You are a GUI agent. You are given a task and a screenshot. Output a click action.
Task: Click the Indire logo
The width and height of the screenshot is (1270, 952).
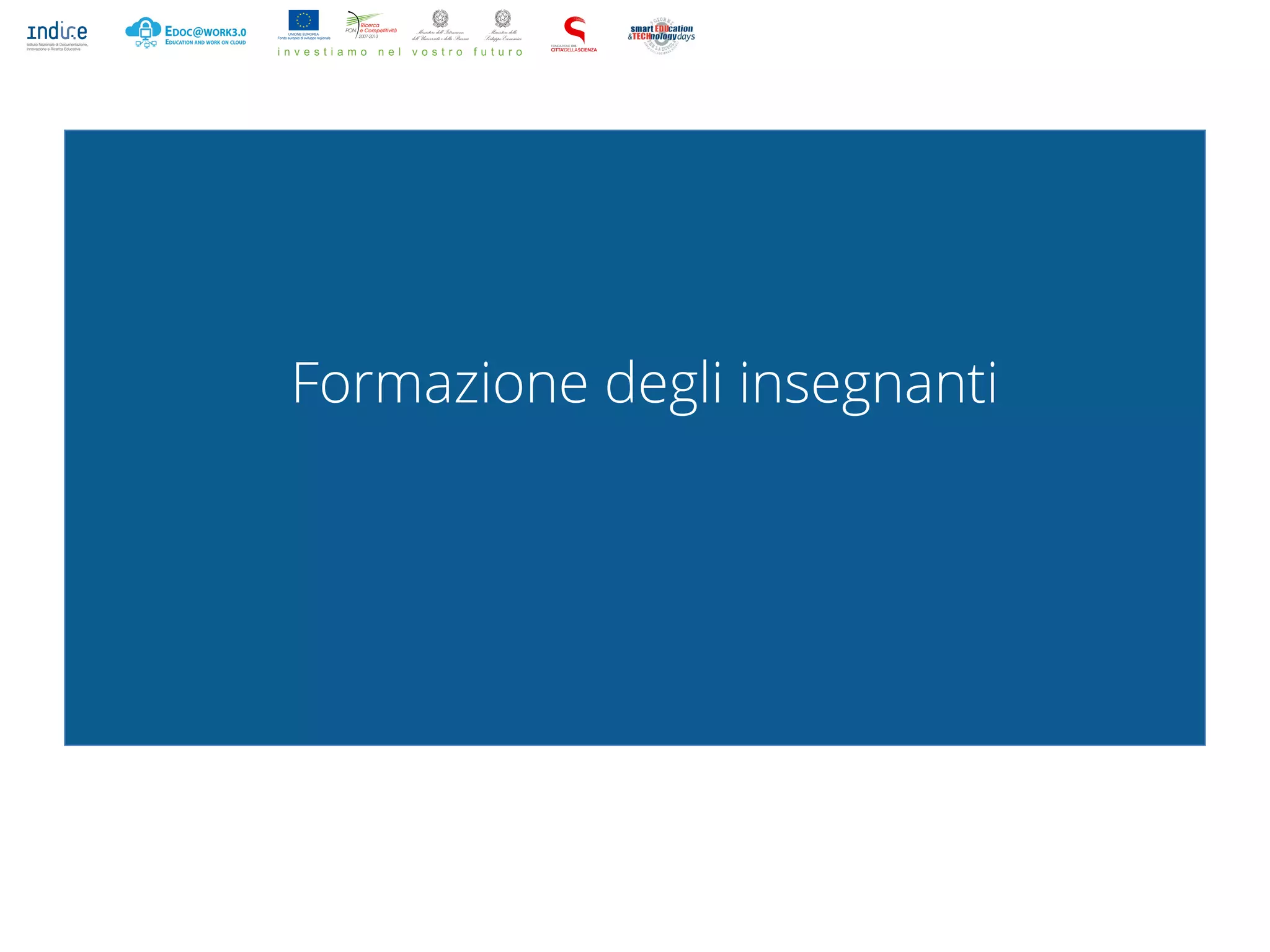coord(57,37)
